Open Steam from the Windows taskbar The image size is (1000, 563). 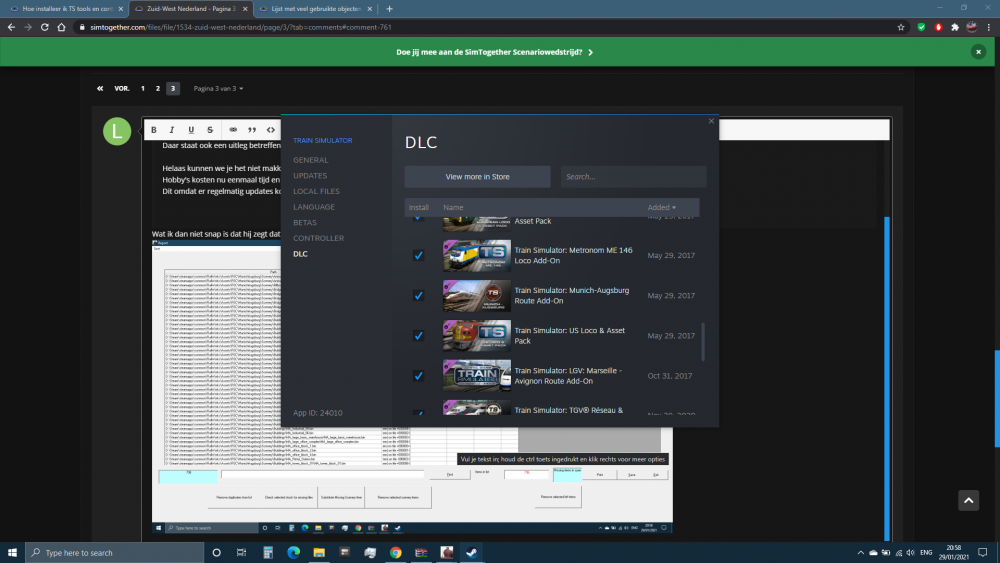[x=471, y=552]
